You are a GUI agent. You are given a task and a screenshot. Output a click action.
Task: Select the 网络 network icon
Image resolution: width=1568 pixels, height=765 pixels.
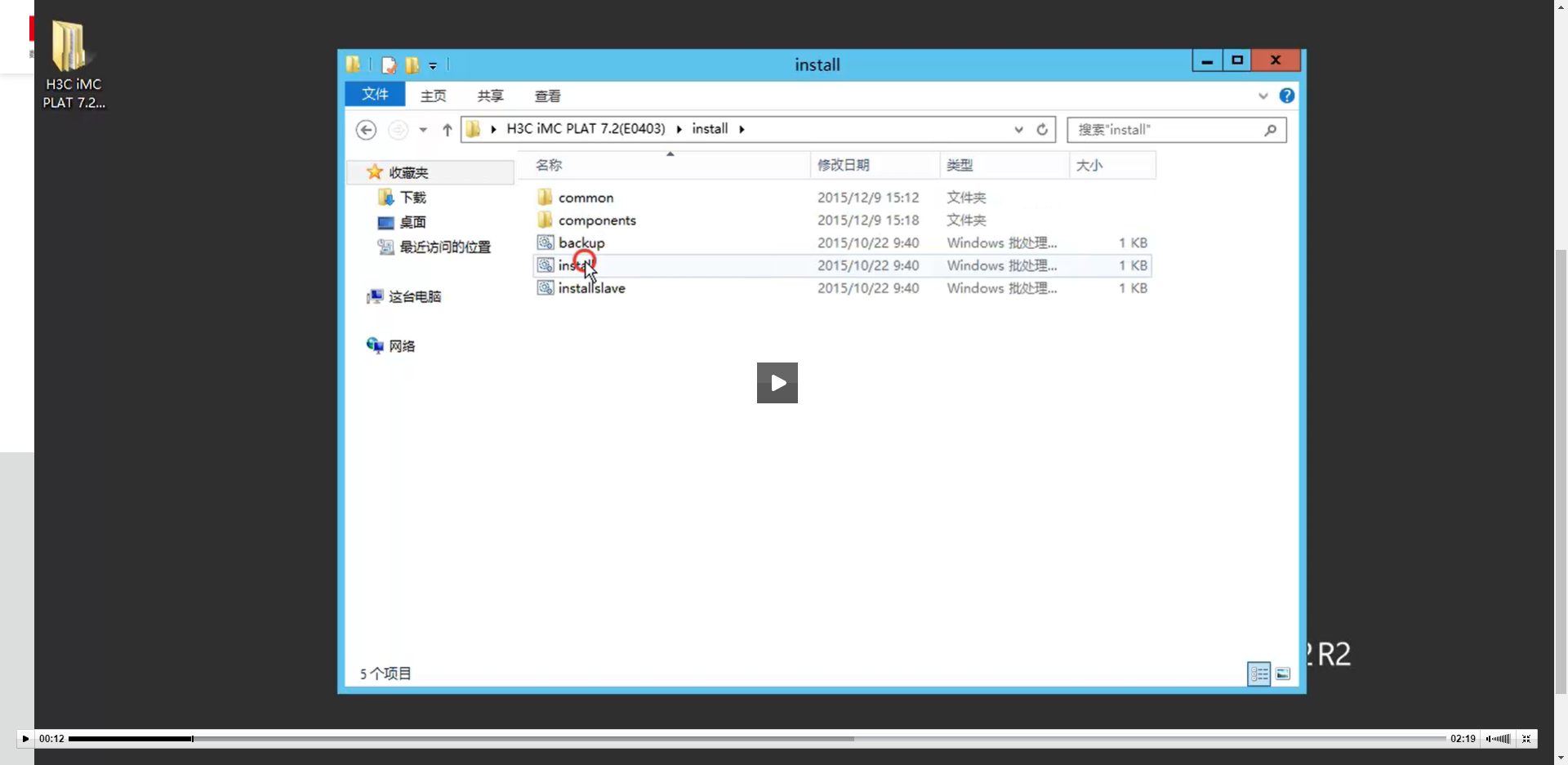coord(375,346)
